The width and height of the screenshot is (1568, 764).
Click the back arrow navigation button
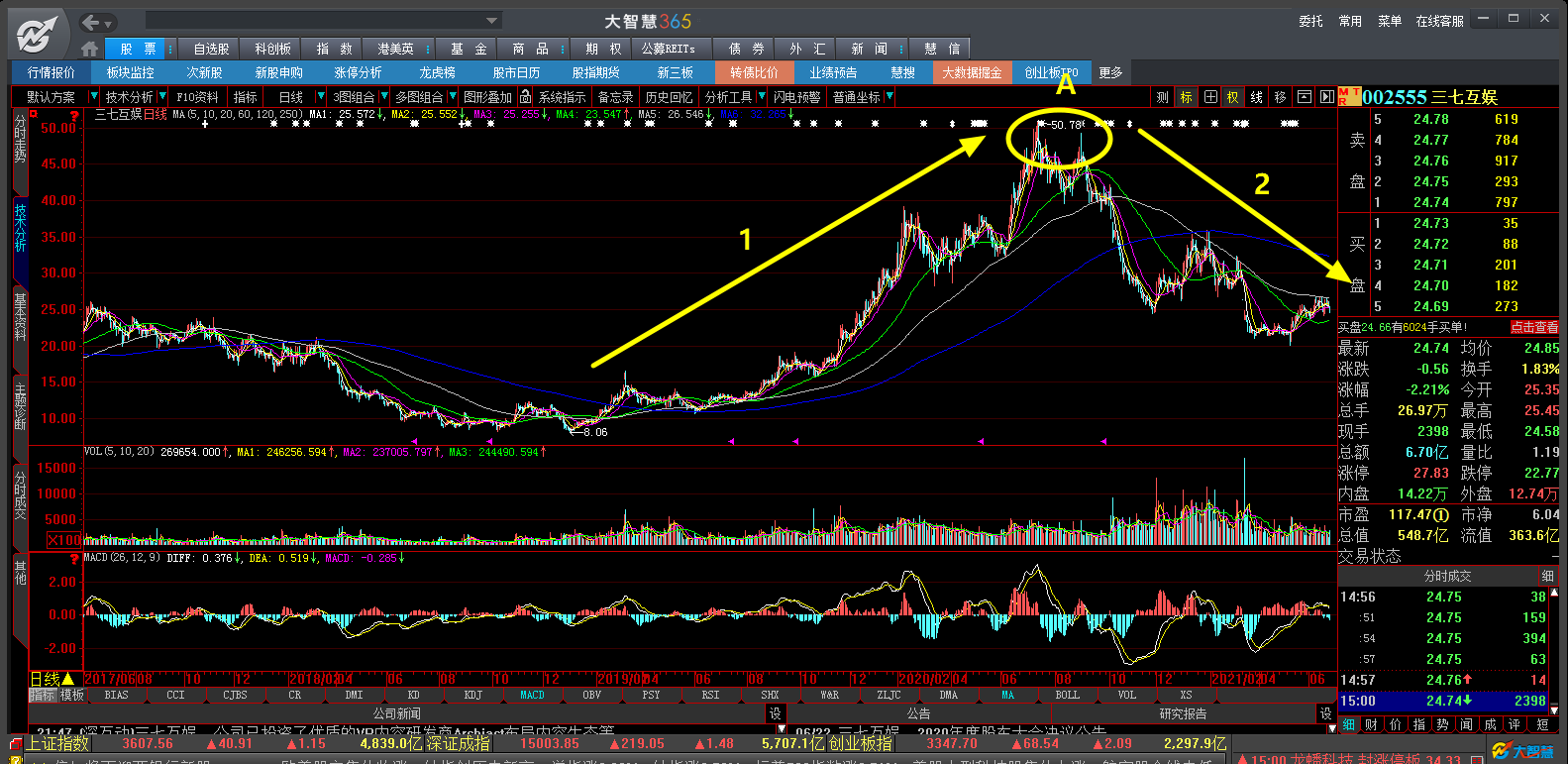(91, 22)
